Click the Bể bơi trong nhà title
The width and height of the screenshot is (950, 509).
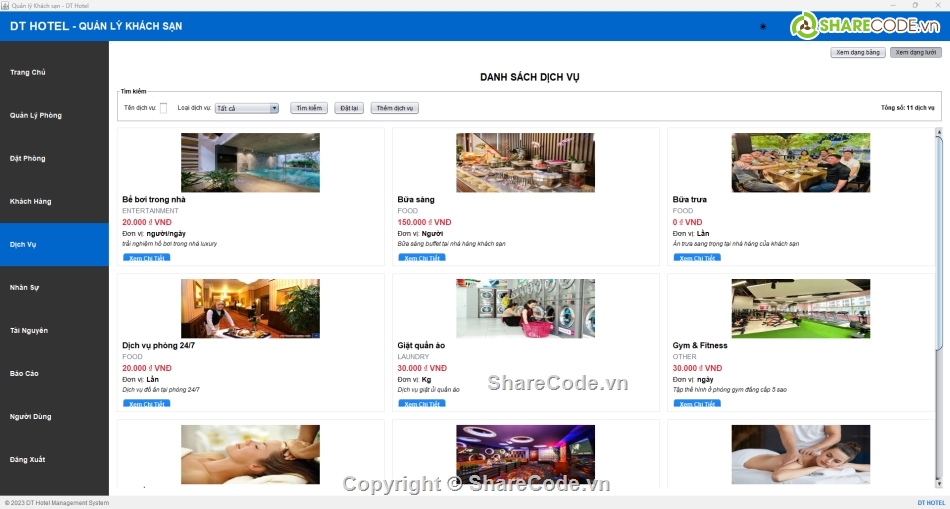pos(154,199)
